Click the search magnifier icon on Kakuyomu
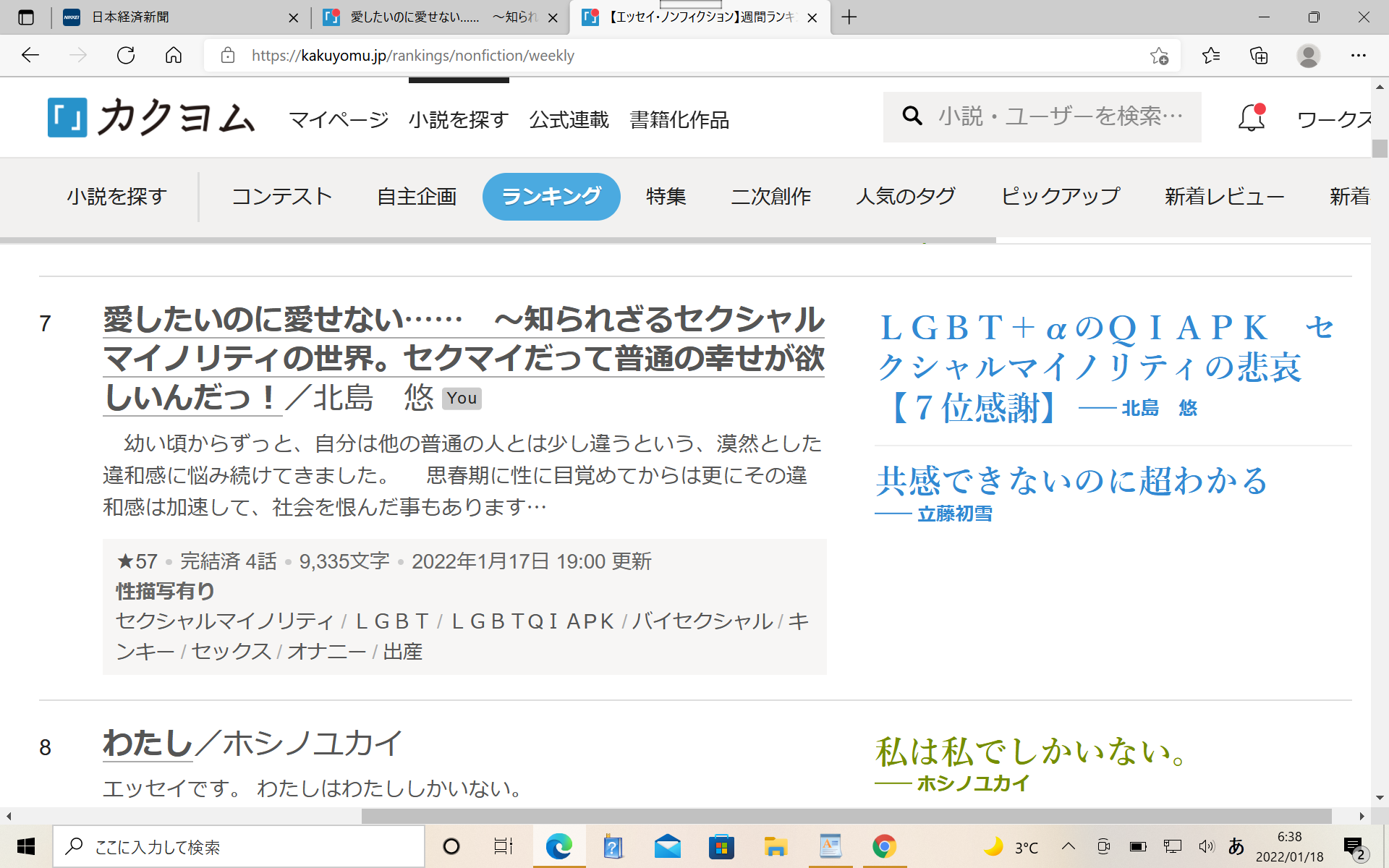 912,116
